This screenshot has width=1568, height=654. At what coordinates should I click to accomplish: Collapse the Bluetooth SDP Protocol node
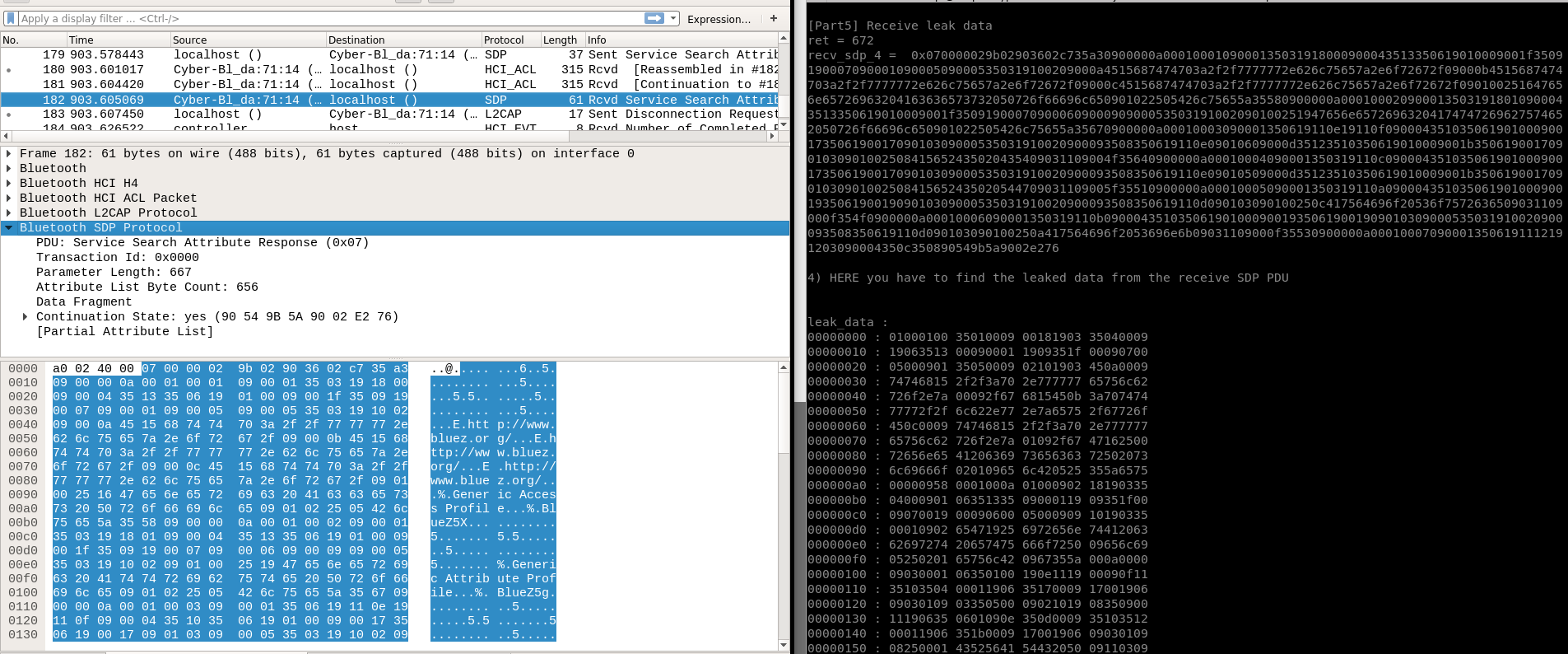tap(9, 227)
